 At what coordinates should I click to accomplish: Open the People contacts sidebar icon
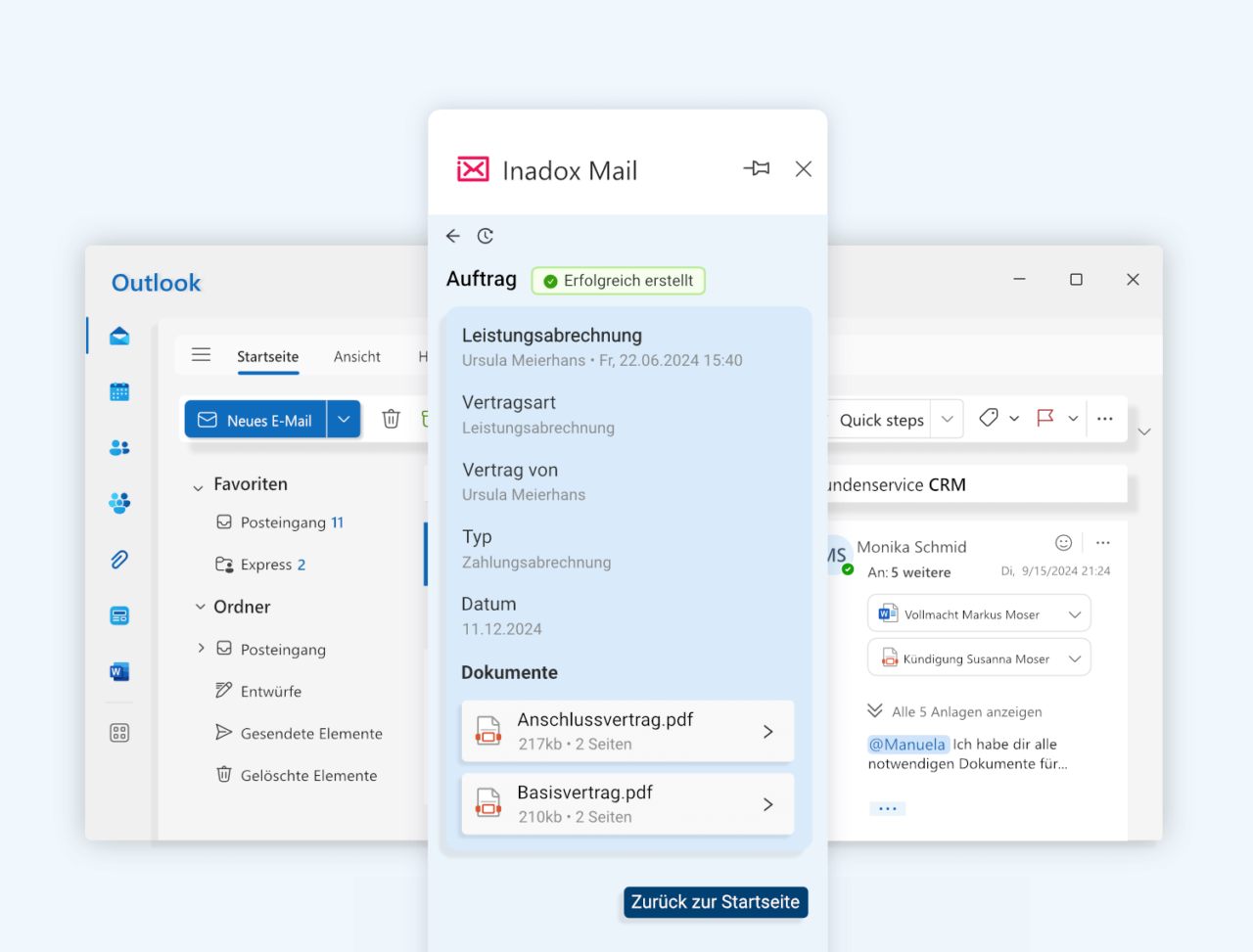(x=119, y=447)
